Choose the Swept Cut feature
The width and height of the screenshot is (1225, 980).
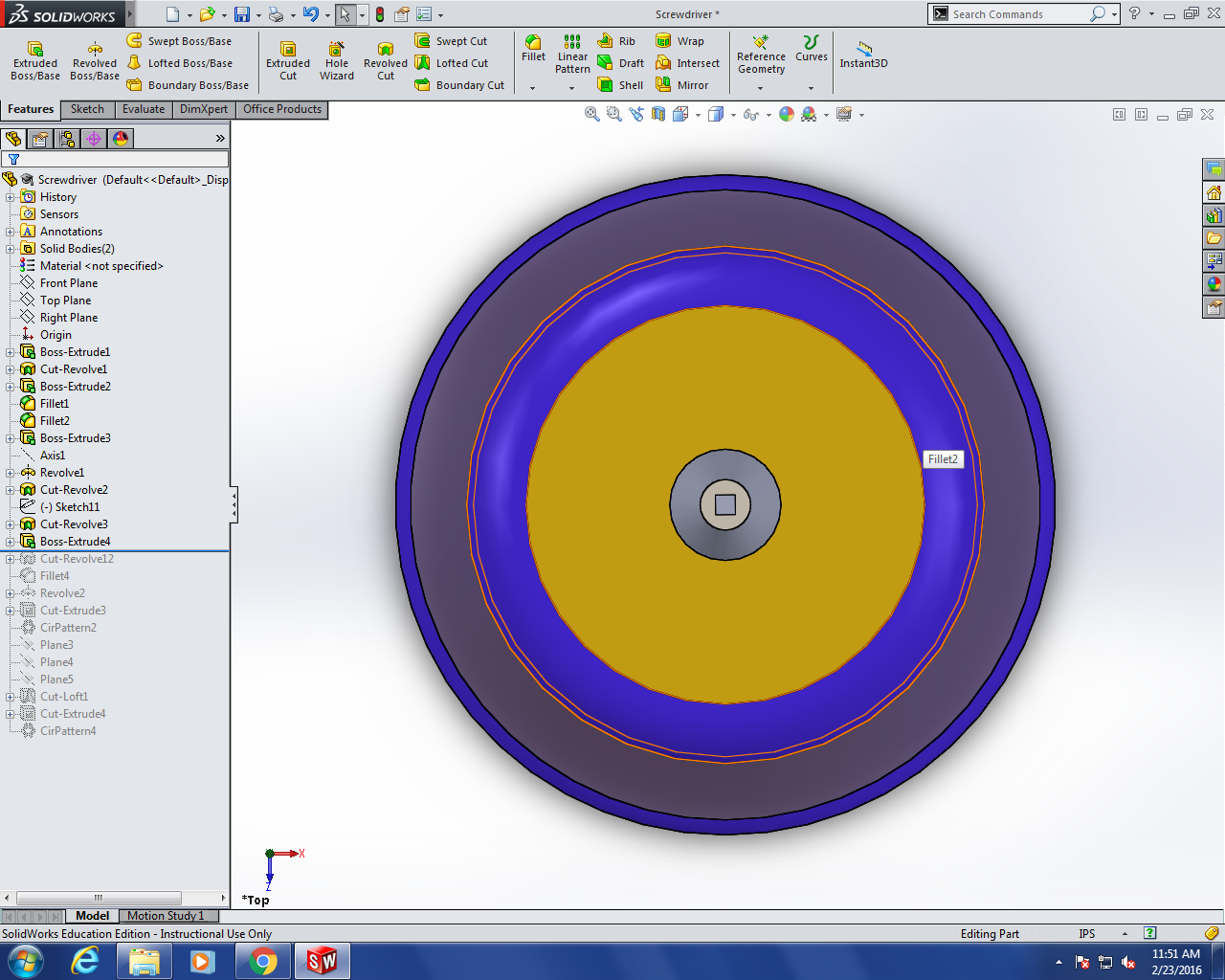(x=451, y=41)
